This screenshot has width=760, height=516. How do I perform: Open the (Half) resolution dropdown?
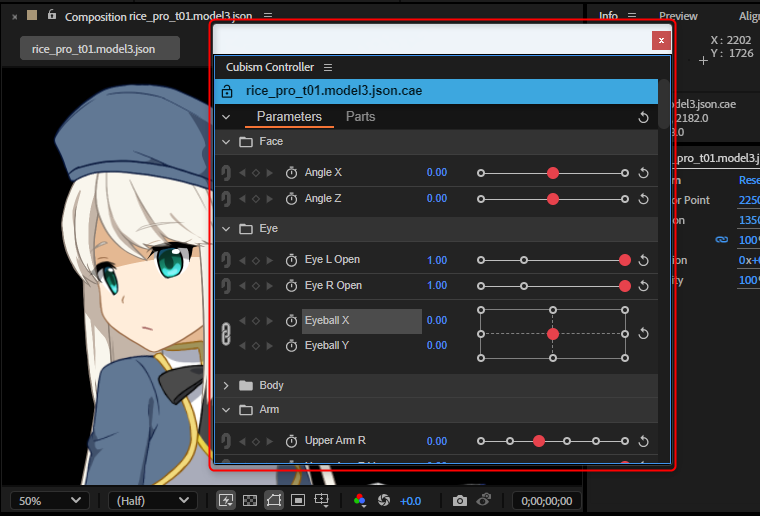pos(153,500)
